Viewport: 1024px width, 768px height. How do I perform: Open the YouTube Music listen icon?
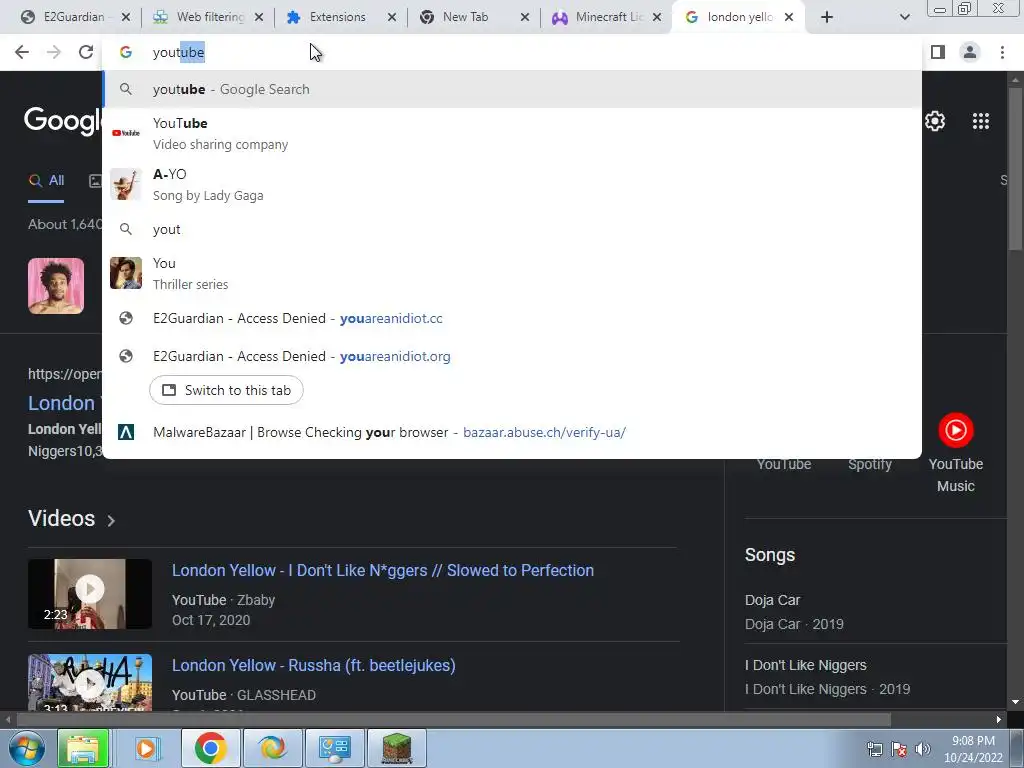pos(955,430)
